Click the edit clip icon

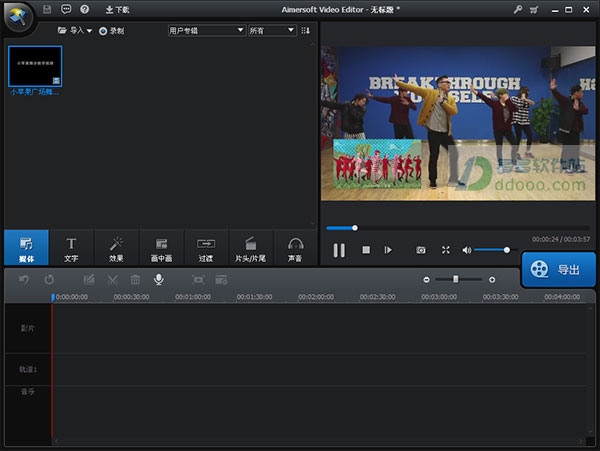click(x=89, y=280)
